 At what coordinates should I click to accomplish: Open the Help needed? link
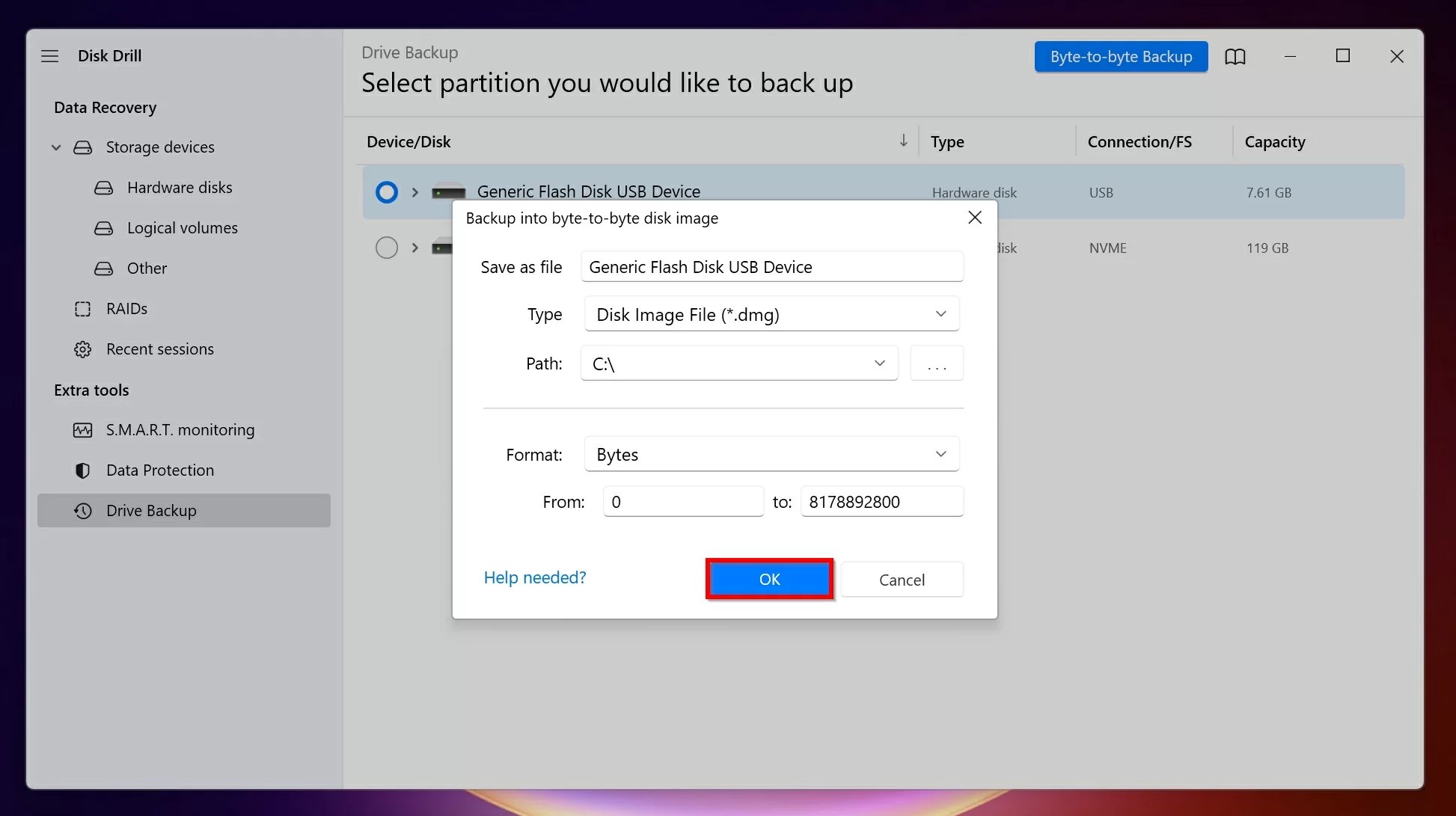coord(534,577)
